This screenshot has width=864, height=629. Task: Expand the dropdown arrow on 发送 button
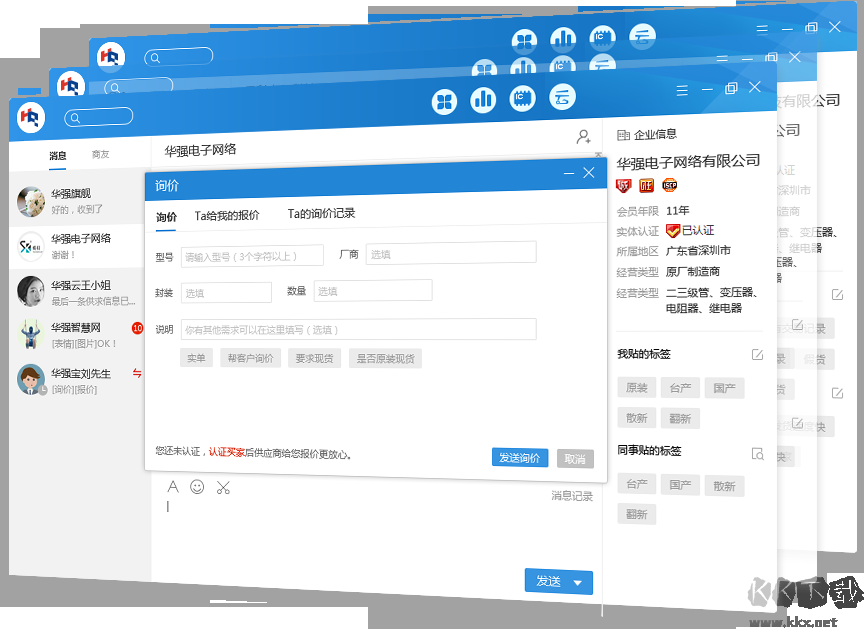tap(577, 583)
